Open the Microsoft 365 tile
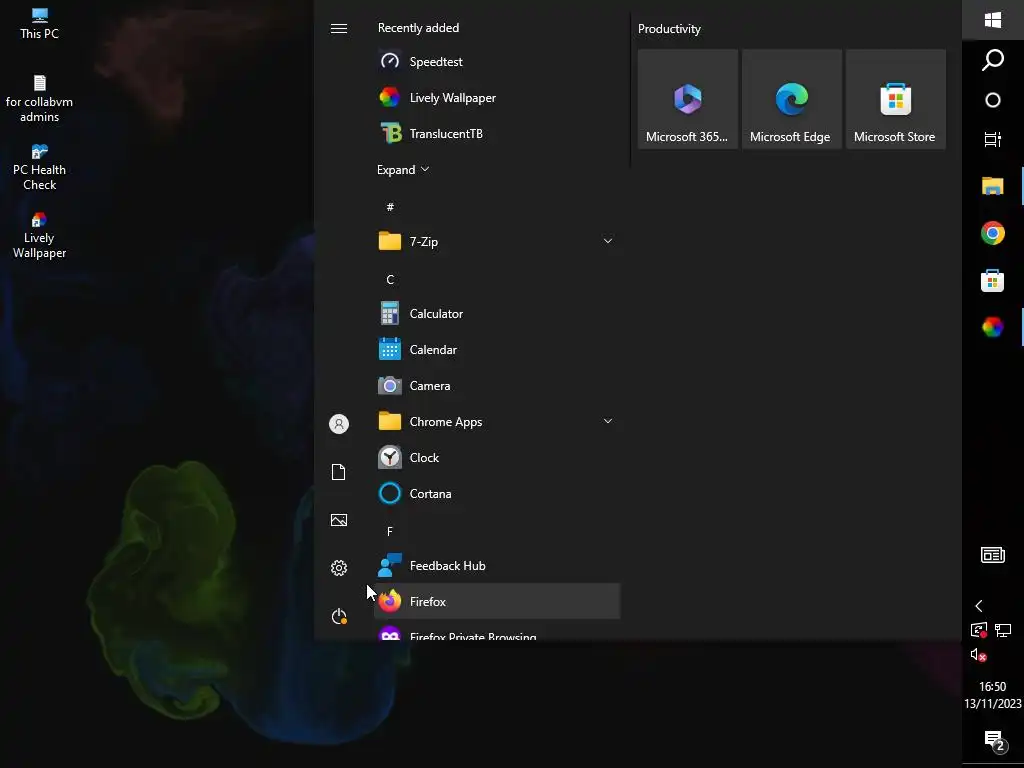 click(688, 99)
